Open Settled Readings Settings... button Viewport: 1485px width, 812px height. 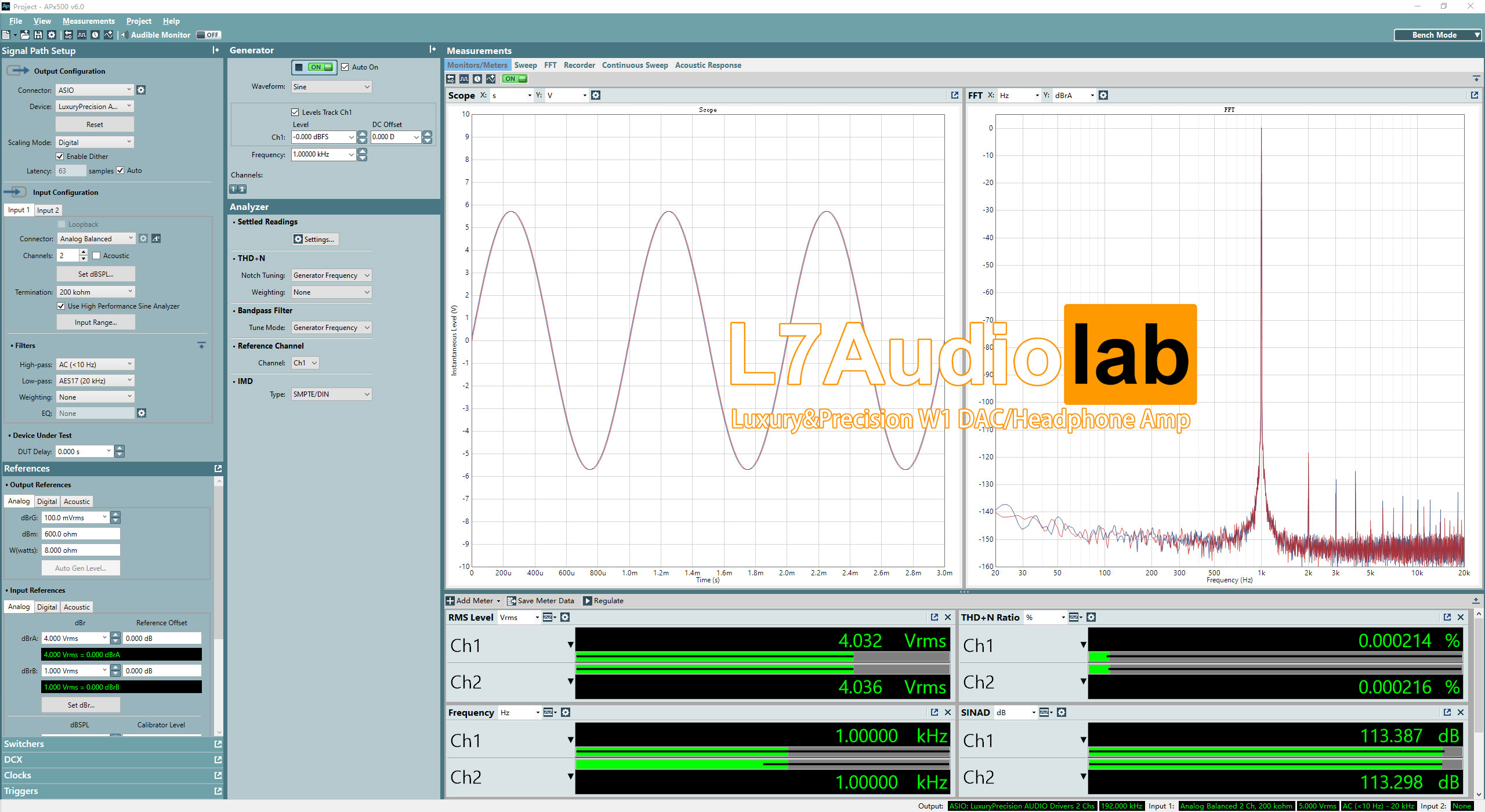(x=315, y=239)
